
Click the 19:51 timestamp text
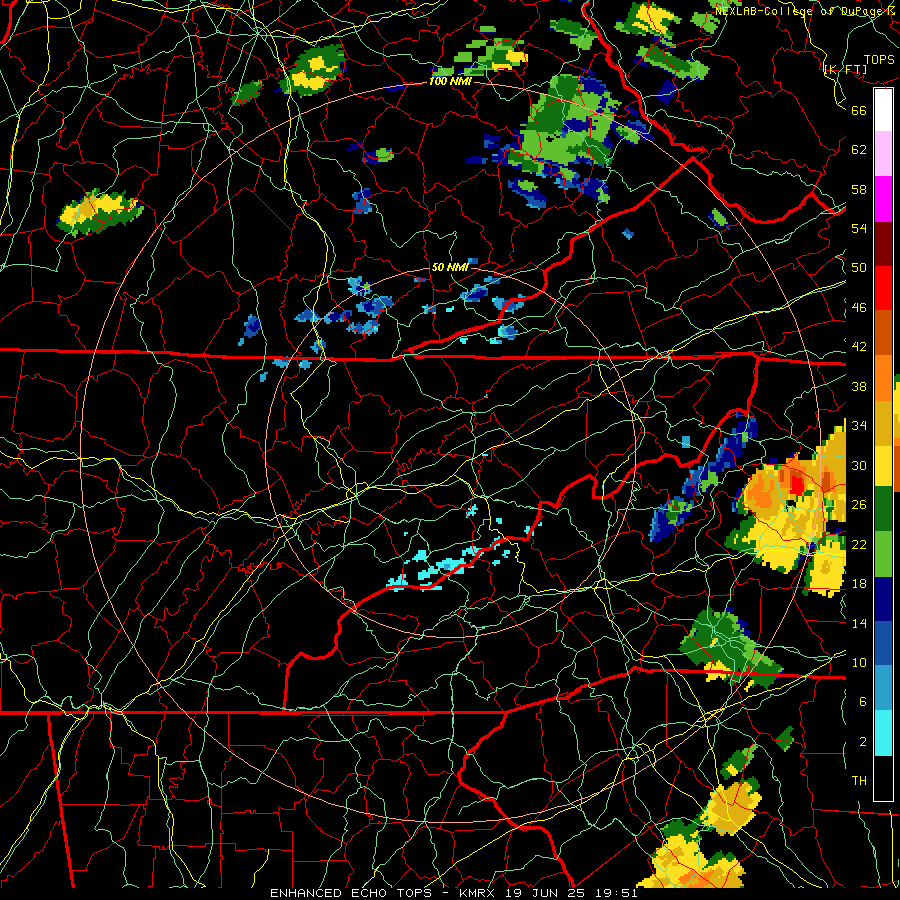615,893
